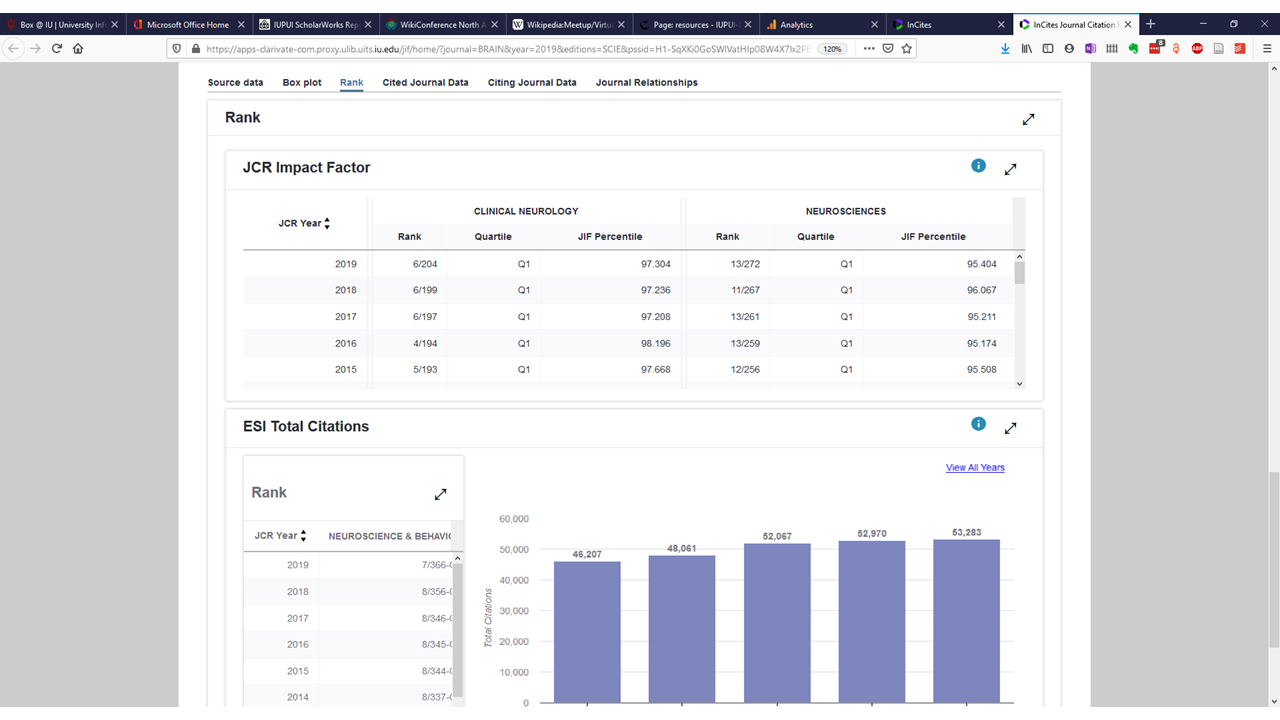The image size is (1280, 720).
Task: Open the downloads panel
Action: [x=1005, y=48]
